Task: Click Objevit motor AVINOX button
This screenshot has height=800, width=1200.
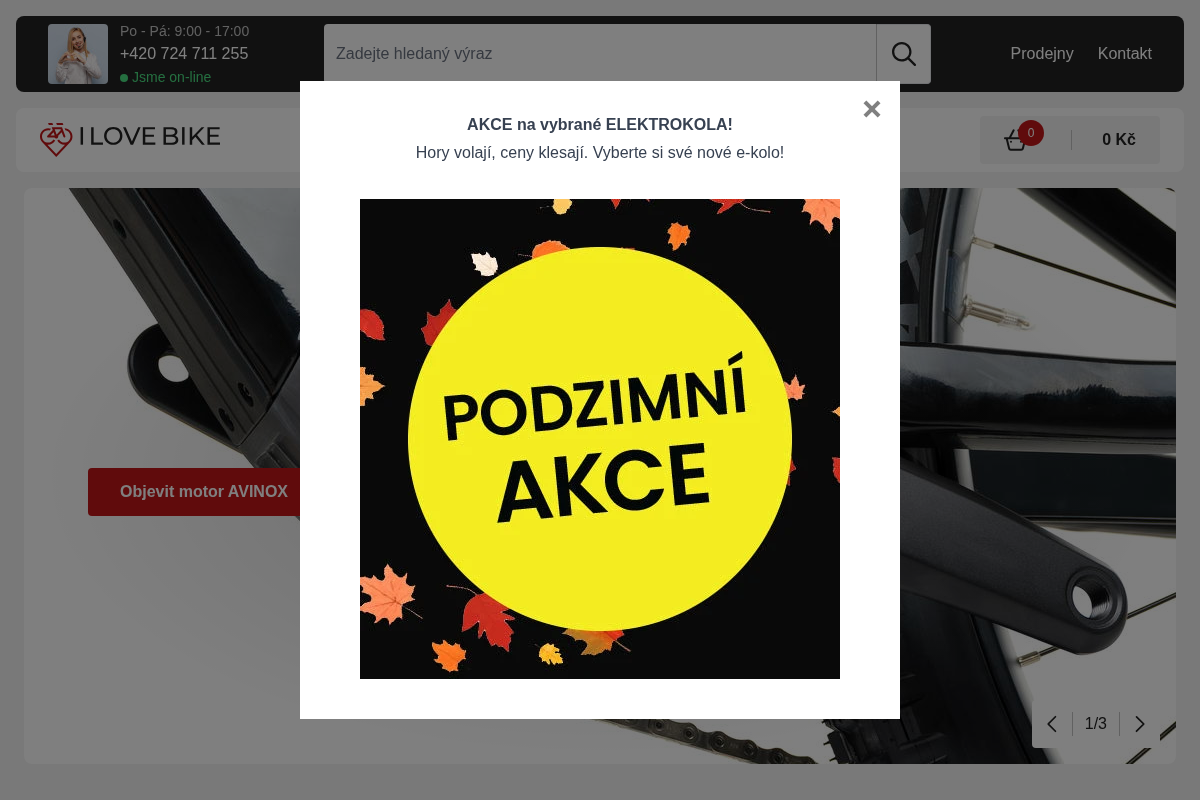Action: point(194,492)
